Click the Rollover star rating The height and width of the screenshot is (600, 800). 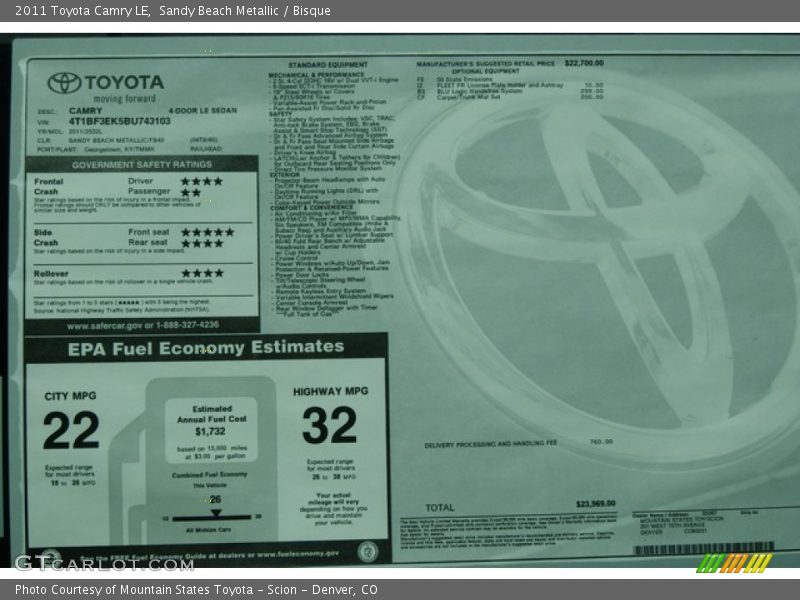pos(203,273)
